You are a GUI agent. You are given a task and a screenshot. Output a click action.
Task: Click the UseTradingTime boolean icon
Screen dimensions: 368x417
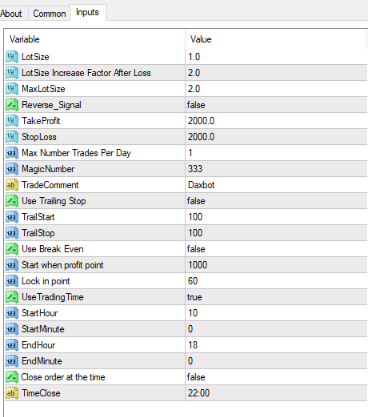coord(12,297)
